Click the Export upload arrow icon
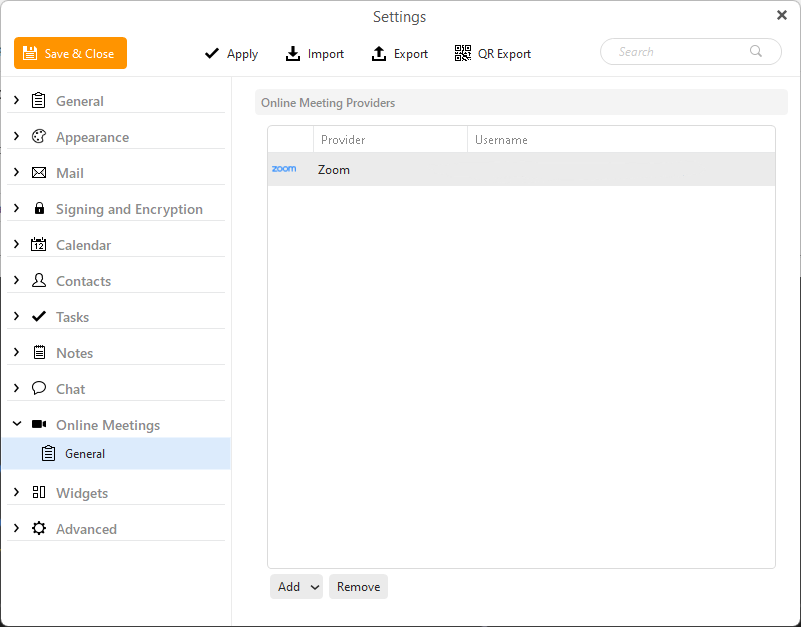 [379, 54]
